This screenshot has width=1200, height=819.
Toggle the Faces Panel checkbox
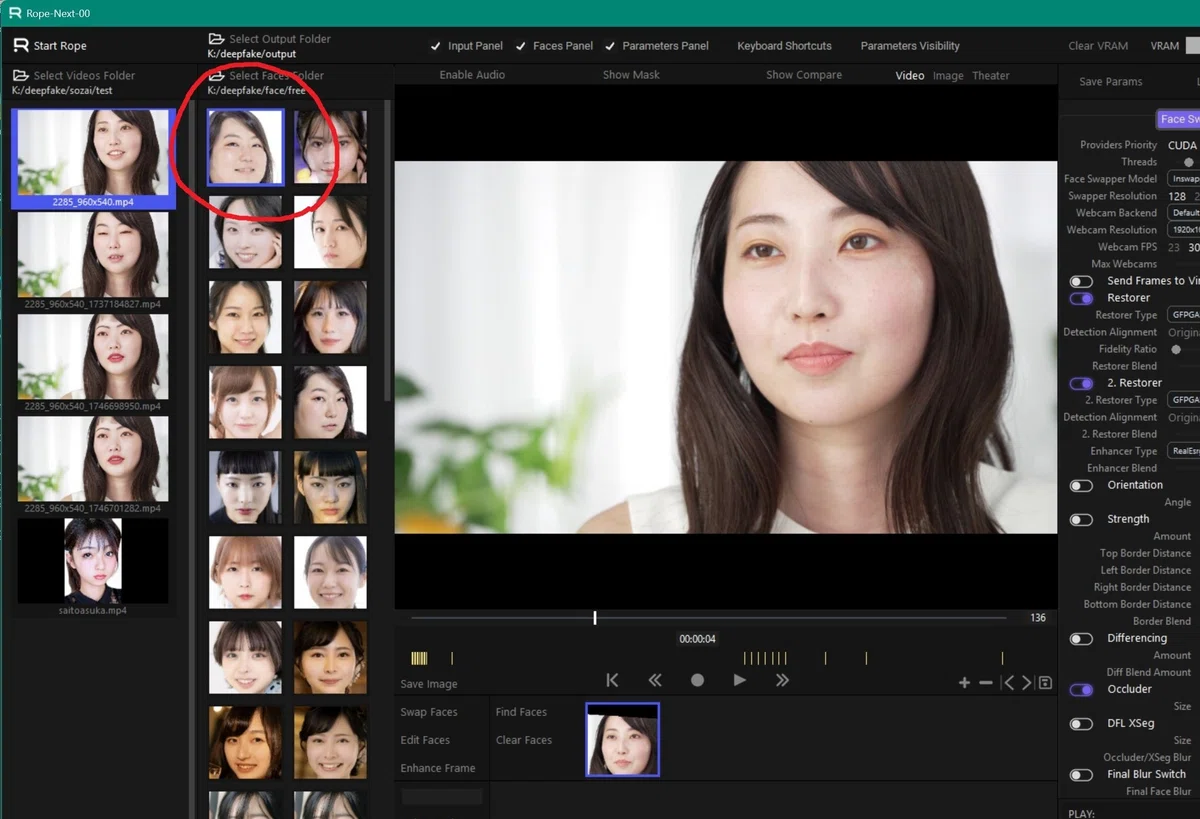point(521,46)
